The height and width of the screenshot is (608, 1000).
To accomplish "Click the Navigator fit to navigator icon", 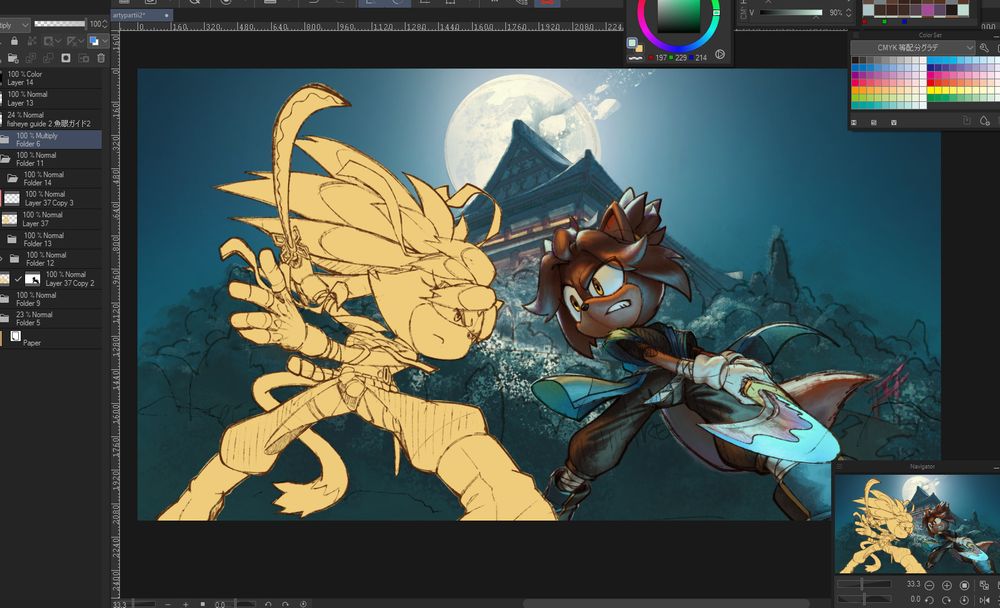I will tap(984, 585).
